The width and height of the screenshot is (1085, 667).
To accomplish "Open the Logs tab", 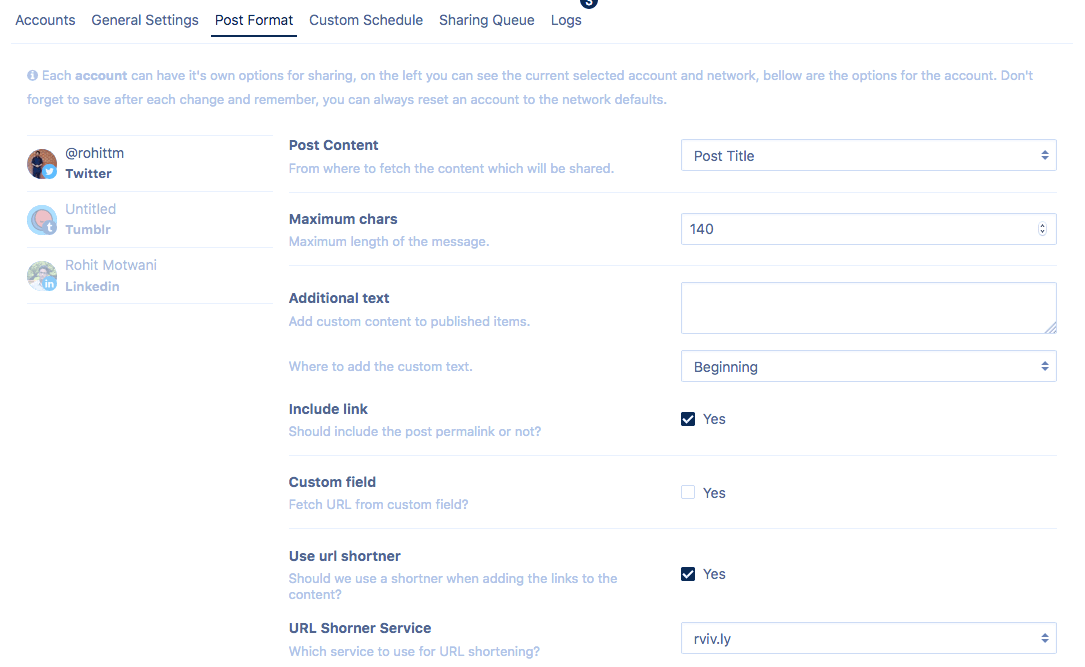I will (566, 20).
